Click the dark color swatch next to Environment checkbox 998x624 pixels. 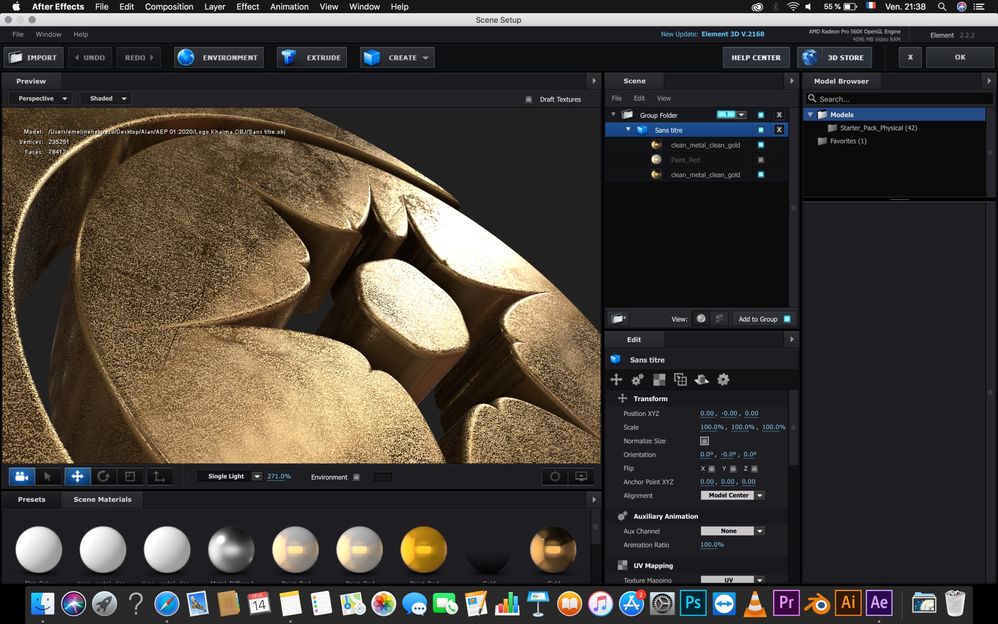pyautogui.click(x=383, y=477)
